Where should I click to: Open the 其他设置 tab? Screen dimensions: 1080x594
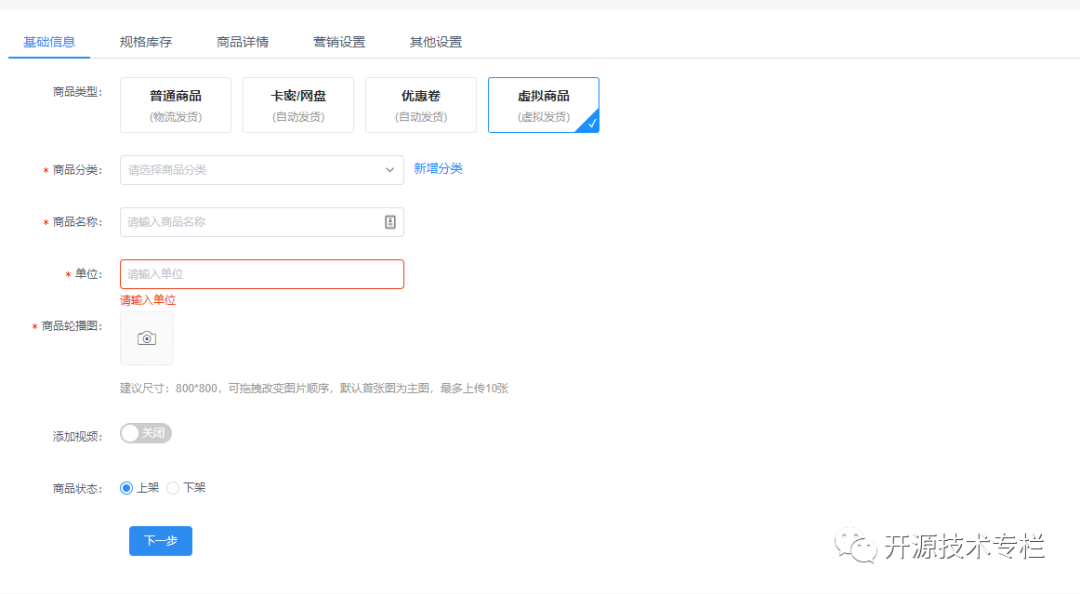tap(434, 42)
